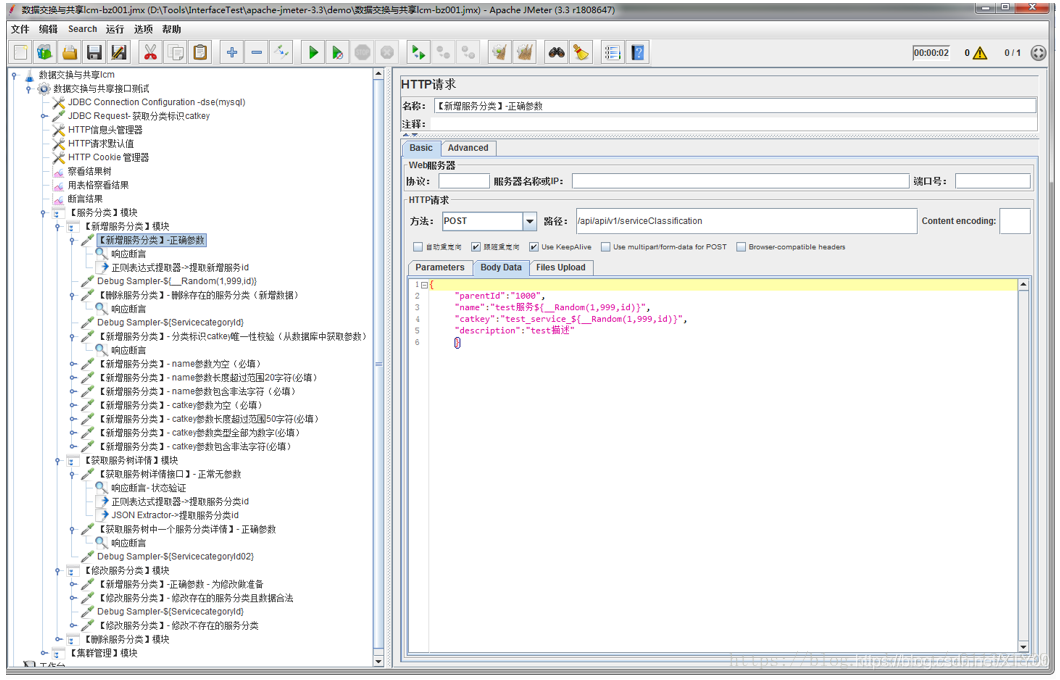Viewport: 1060px width, 680px height.
Task: Click the Cut scissors icon
Action: [x=150, y=52]
